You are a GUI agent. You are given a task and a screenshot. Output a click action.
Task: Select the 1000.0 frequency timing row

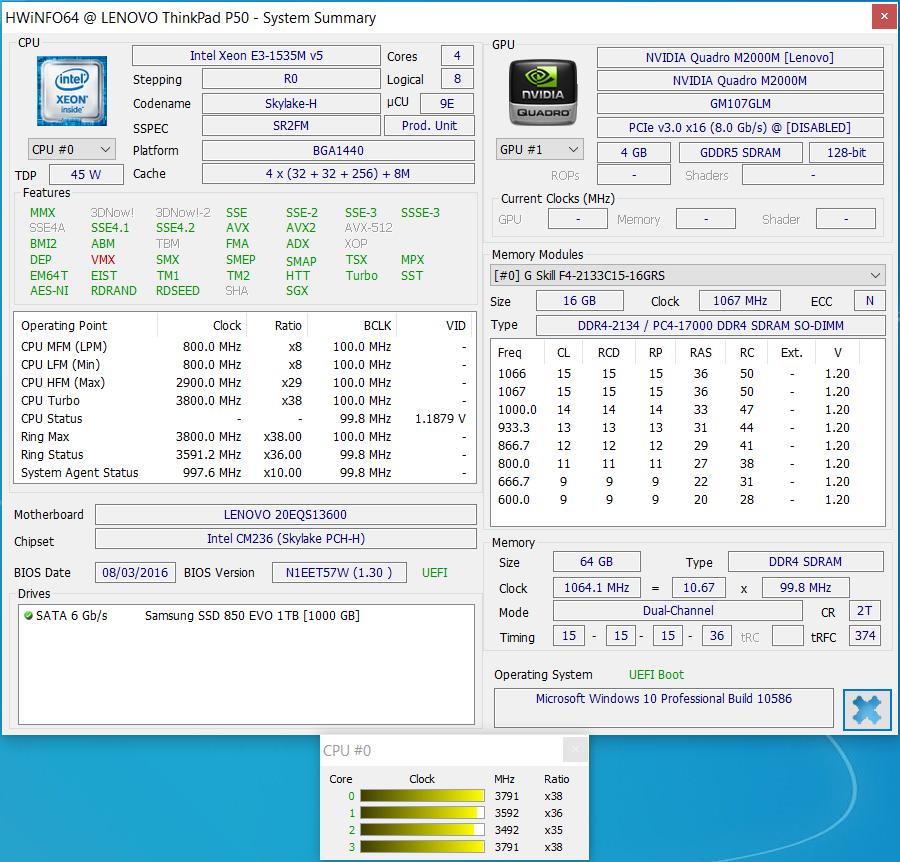pos(687,410)
